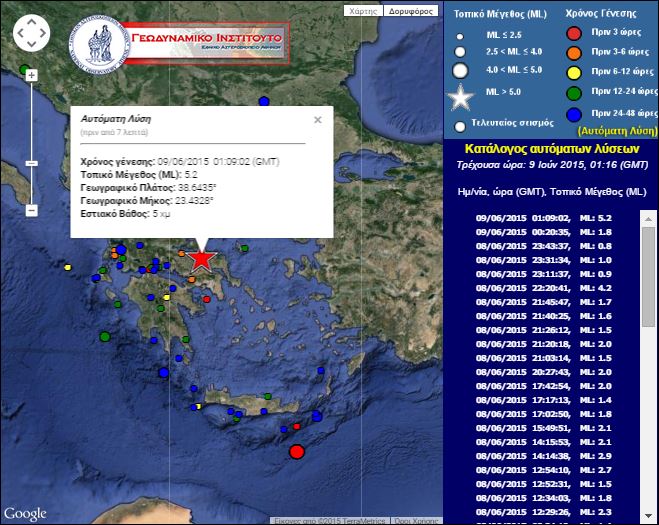Click the yellow legend circle Πριν 6-12 ώρες
659x525 pixels.
(574, 73)
